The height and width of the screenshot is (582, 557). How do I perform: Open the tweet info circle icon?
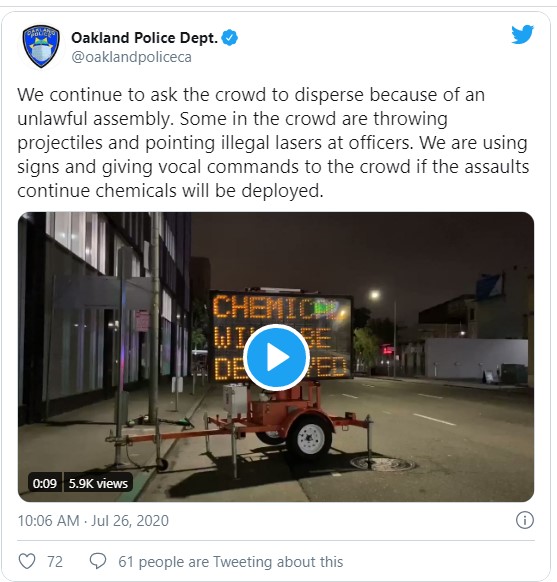[x=525, y=520]
